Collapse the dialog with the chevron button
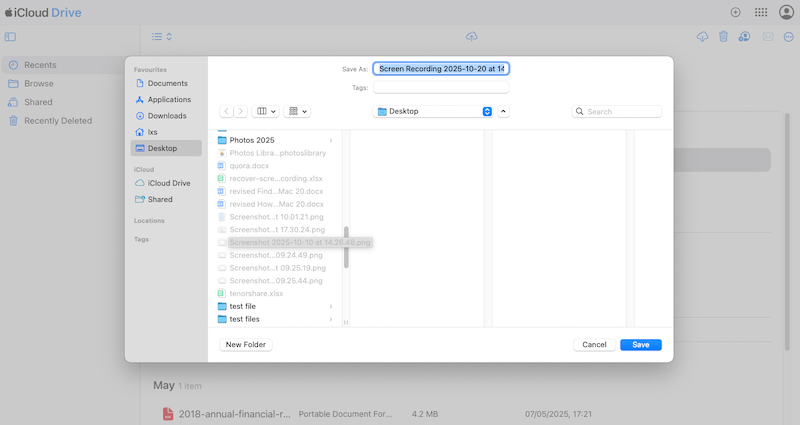 pos(504,111)
